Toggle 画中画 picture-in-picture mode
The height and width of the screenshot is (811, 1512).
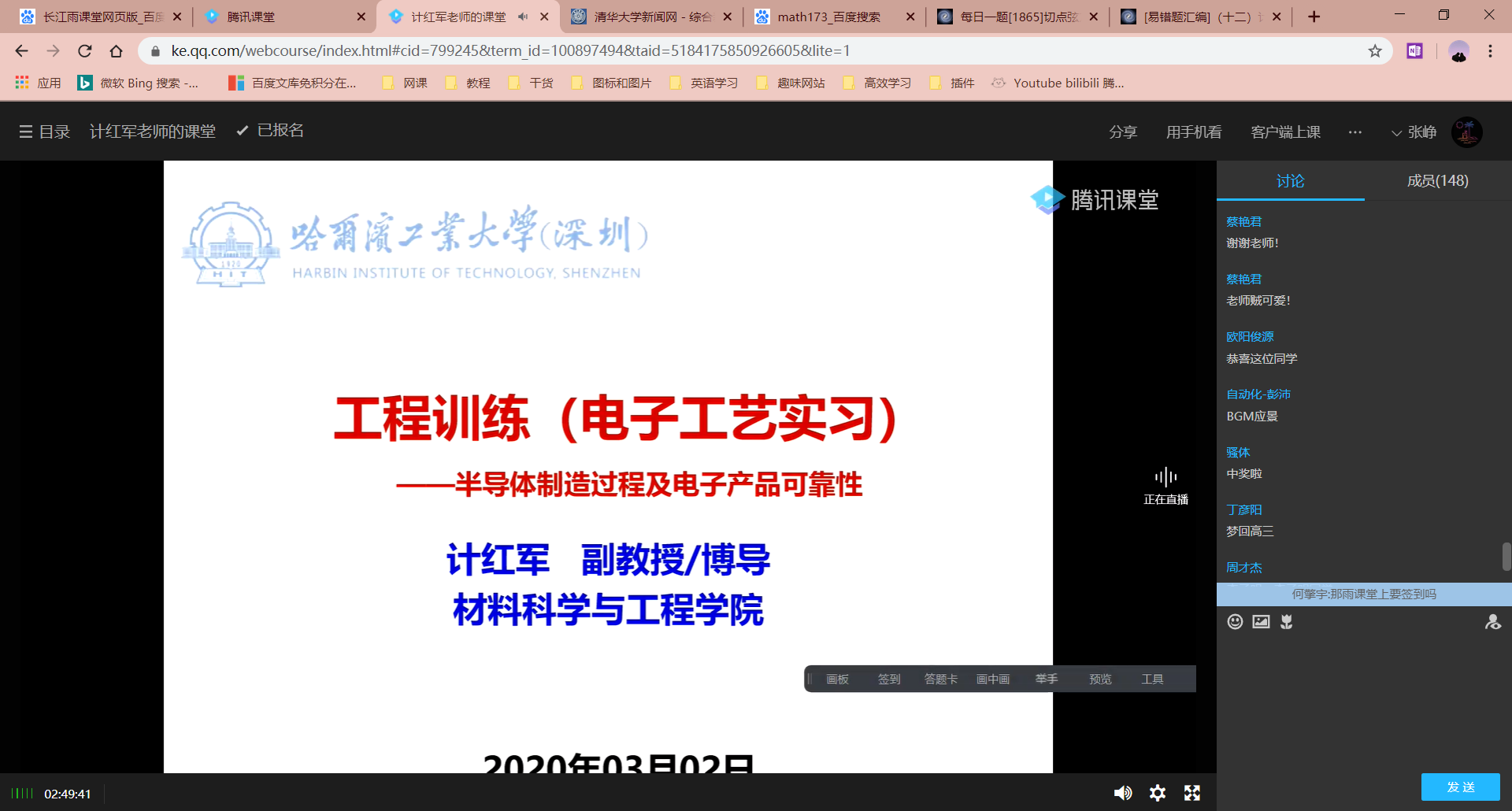click(993, 678)
